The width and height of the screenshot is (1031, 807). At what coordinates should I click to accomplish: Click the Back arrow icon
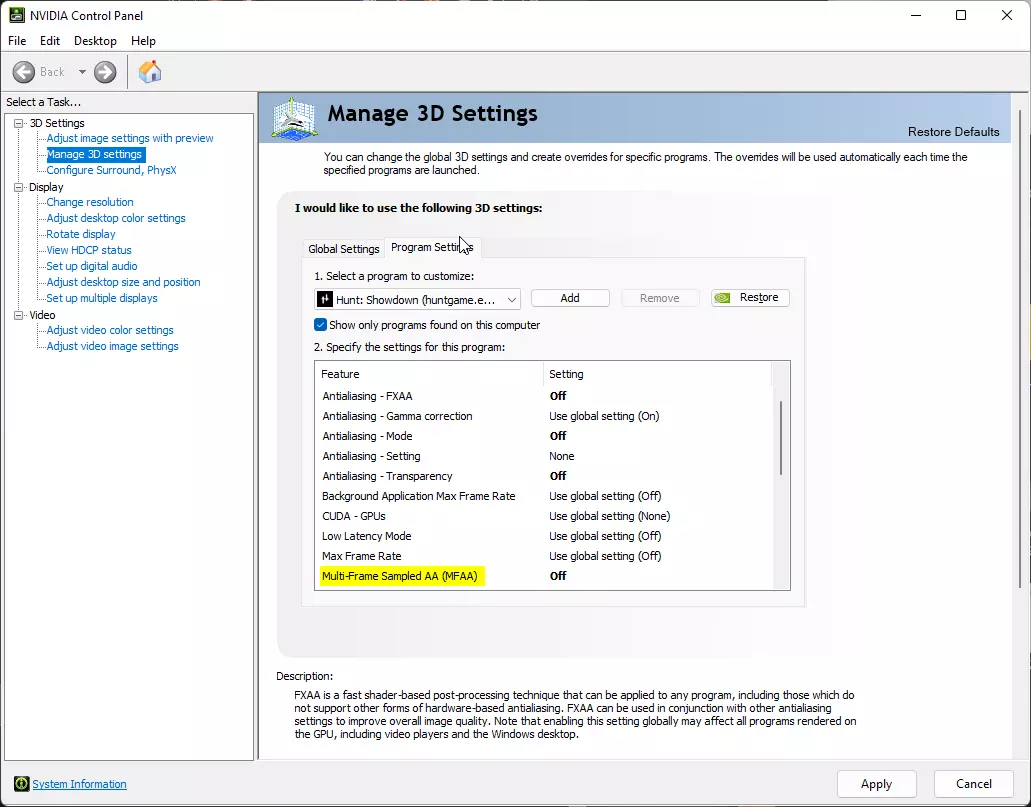pos(24,72)
